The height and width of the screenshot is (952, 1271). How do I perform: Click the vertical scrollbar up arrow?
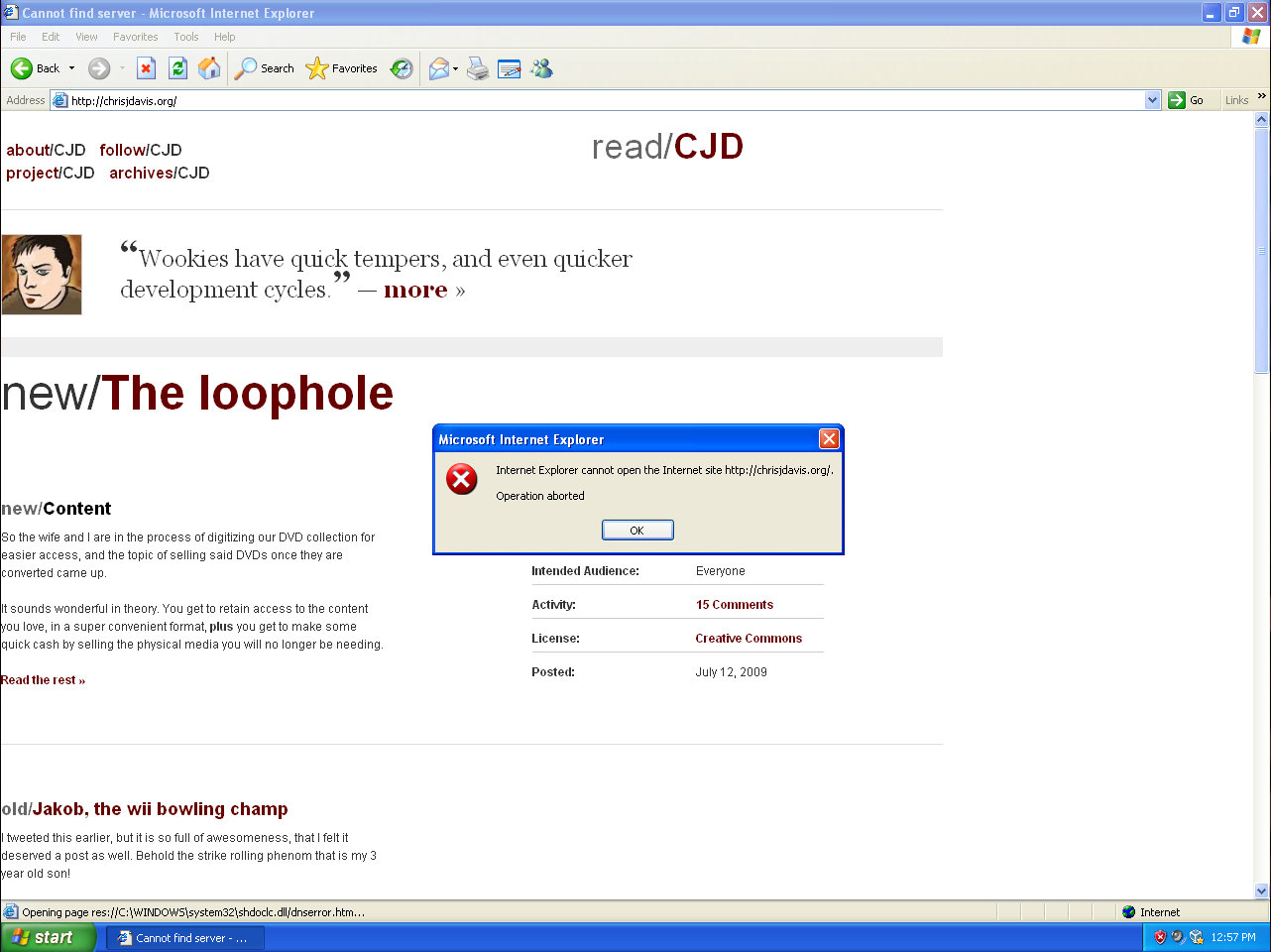1261,120
